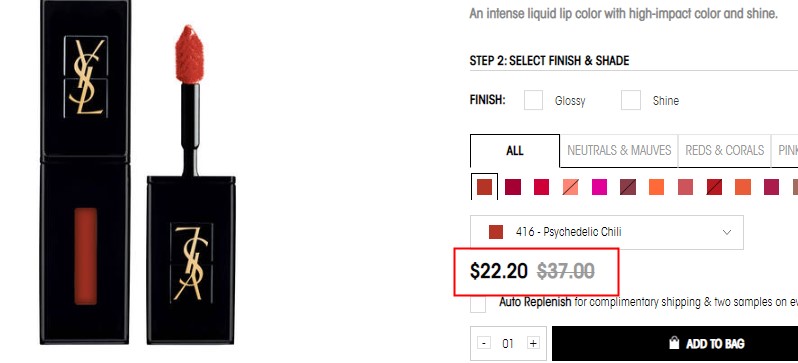The width and height of the screenshot is (798, 363).
Task: Enable the Auto Replenish checkbox
Action: point(478,304)
